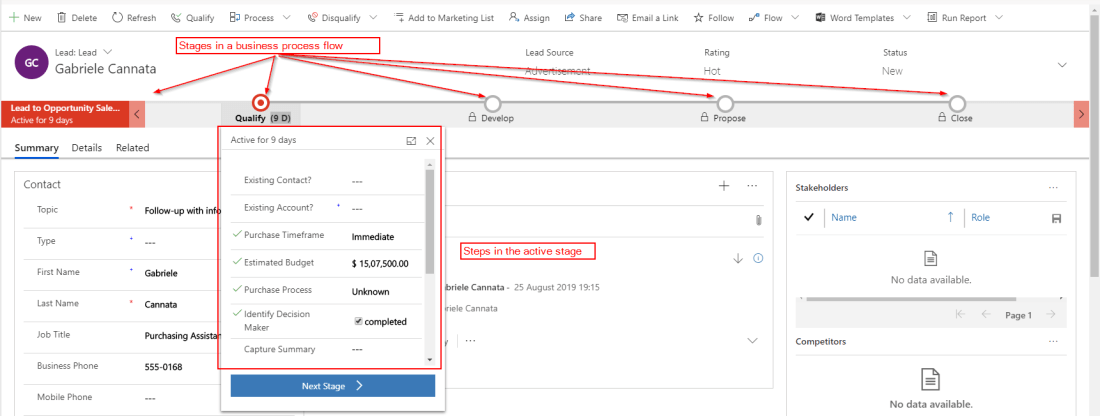
Task: Open the Related tab
Action: click(132, 148)
